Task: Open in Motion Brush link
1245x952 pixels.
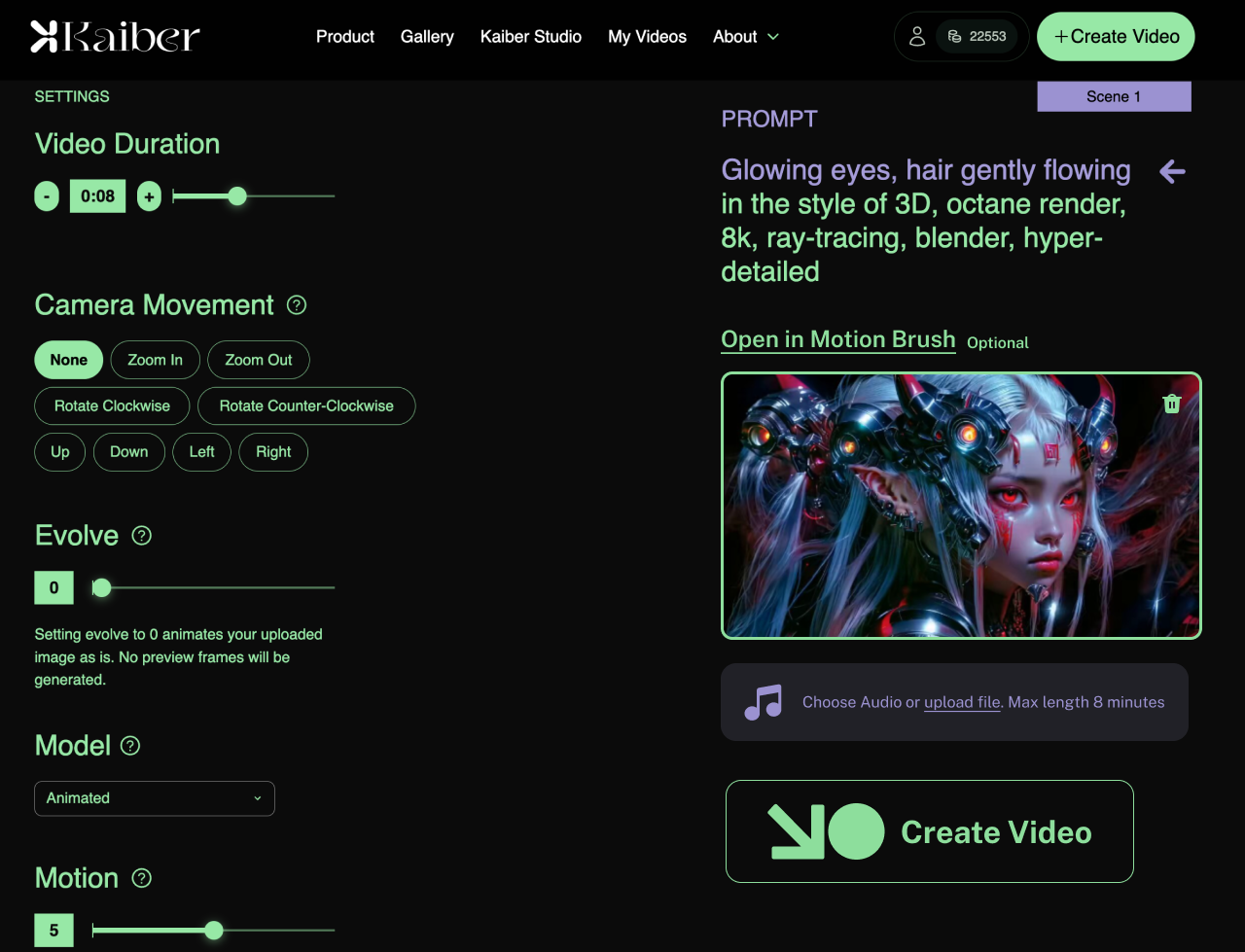Action: point(838,339)
